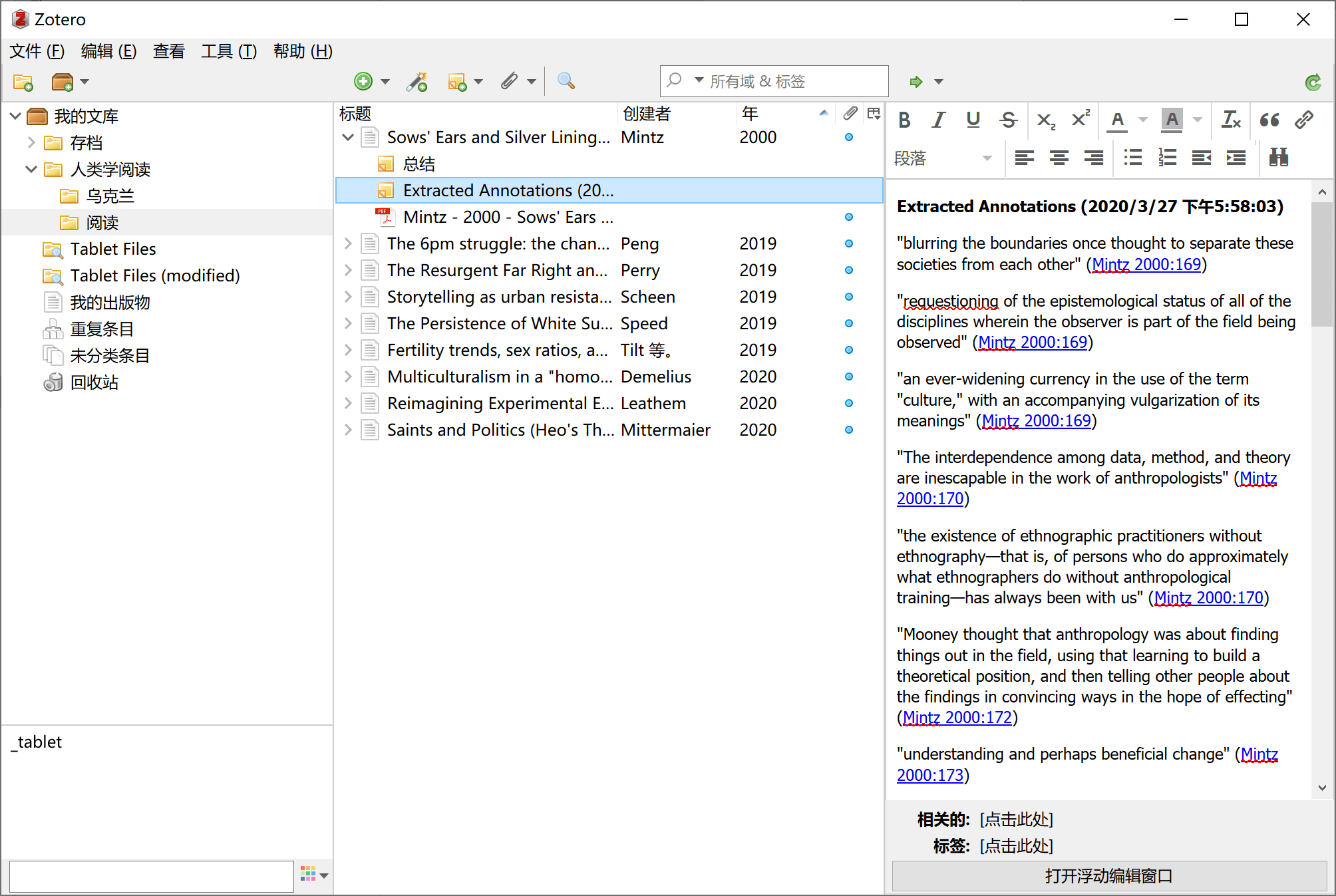Open the Mintz 2000:173 citation link
This screenshot has height=896, width=1336.
coord(930,775)
